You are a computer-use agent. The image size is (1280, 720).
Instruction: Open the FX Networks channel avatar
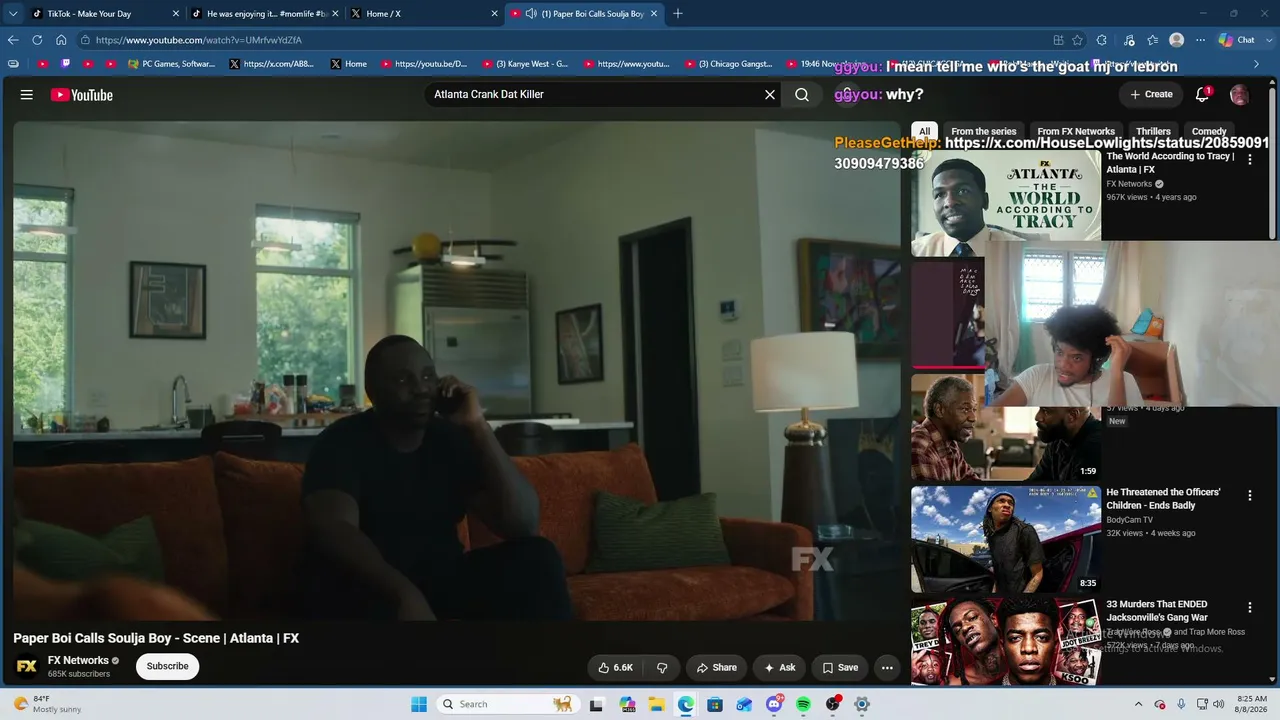coord(27,666)
